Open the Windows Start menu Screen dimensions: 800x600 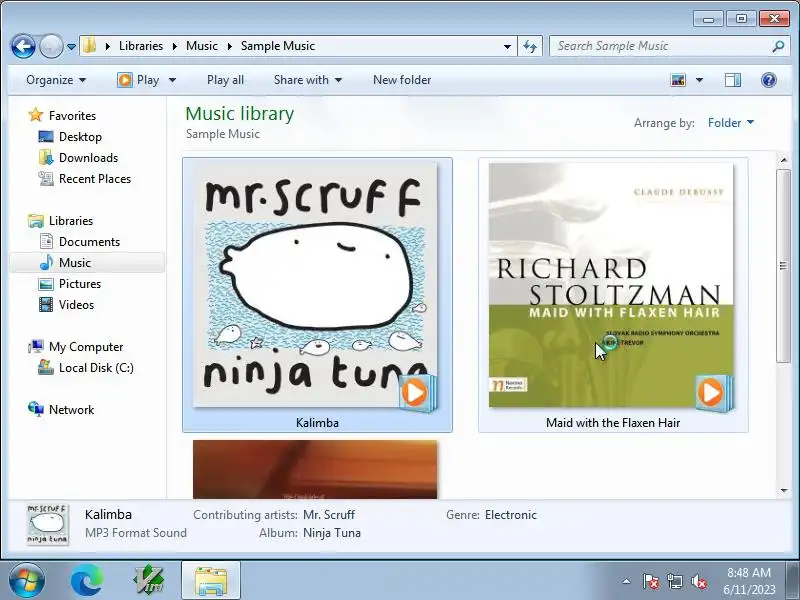pyautogui.click(x=26, y=581)
